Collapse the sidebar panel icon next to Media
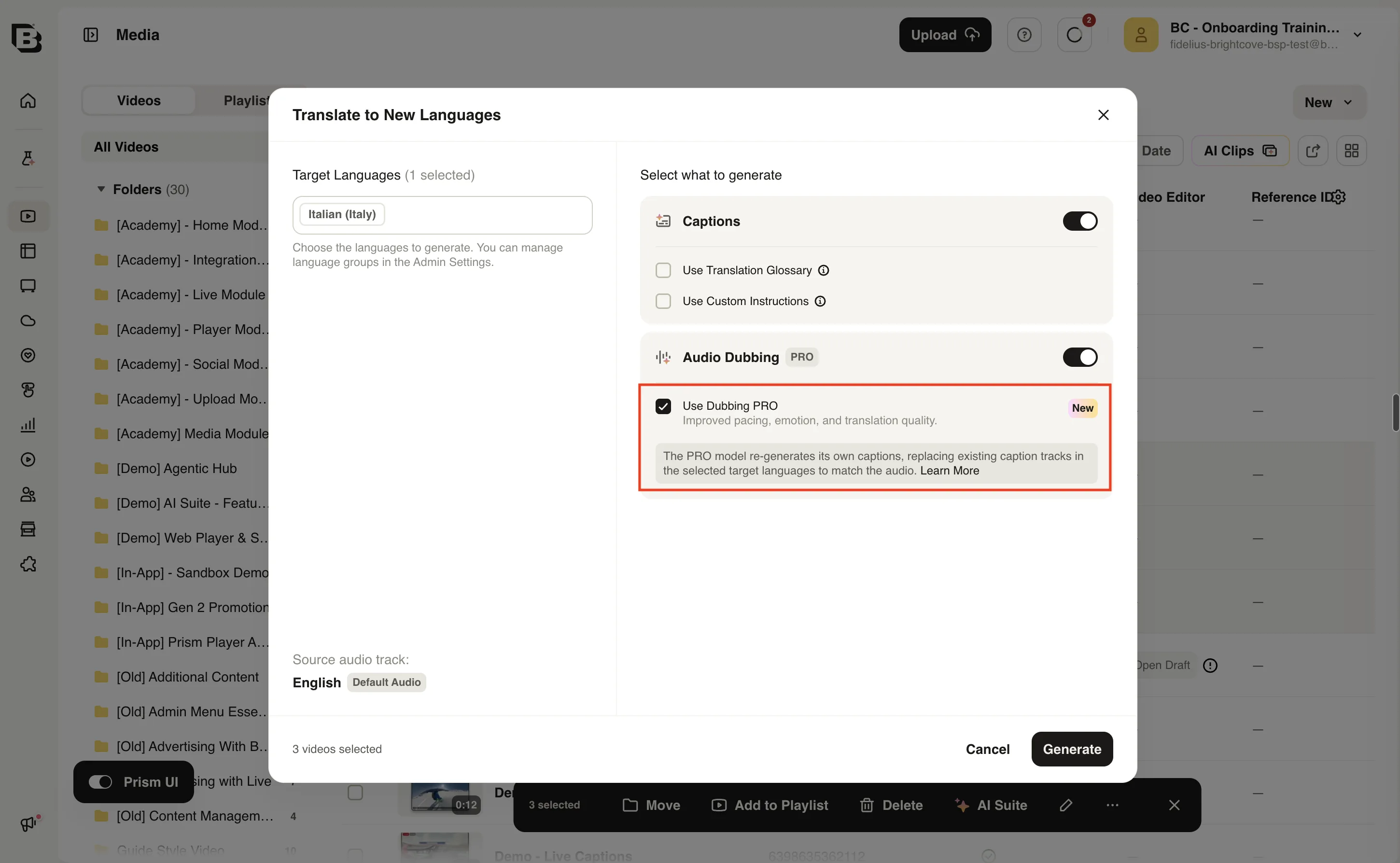 [91, 35]
